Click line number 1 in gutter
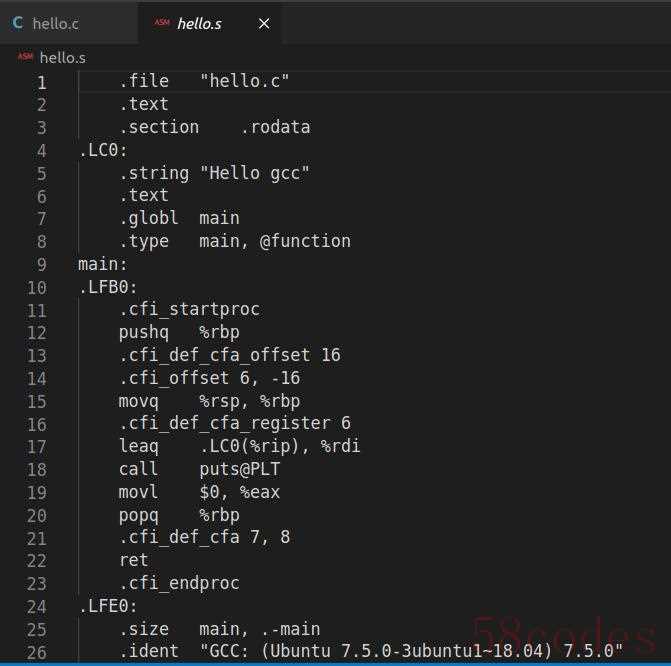671x666 pixels. tap(42, 82)
